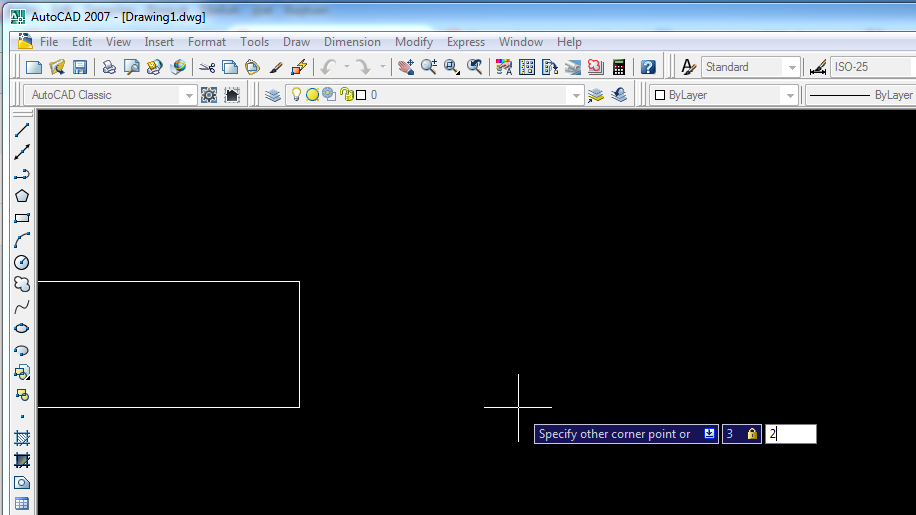Viewport: 916px width, 515px height.
Task: Open Sheet Set Manager icon
Action: tap(572, 67)
